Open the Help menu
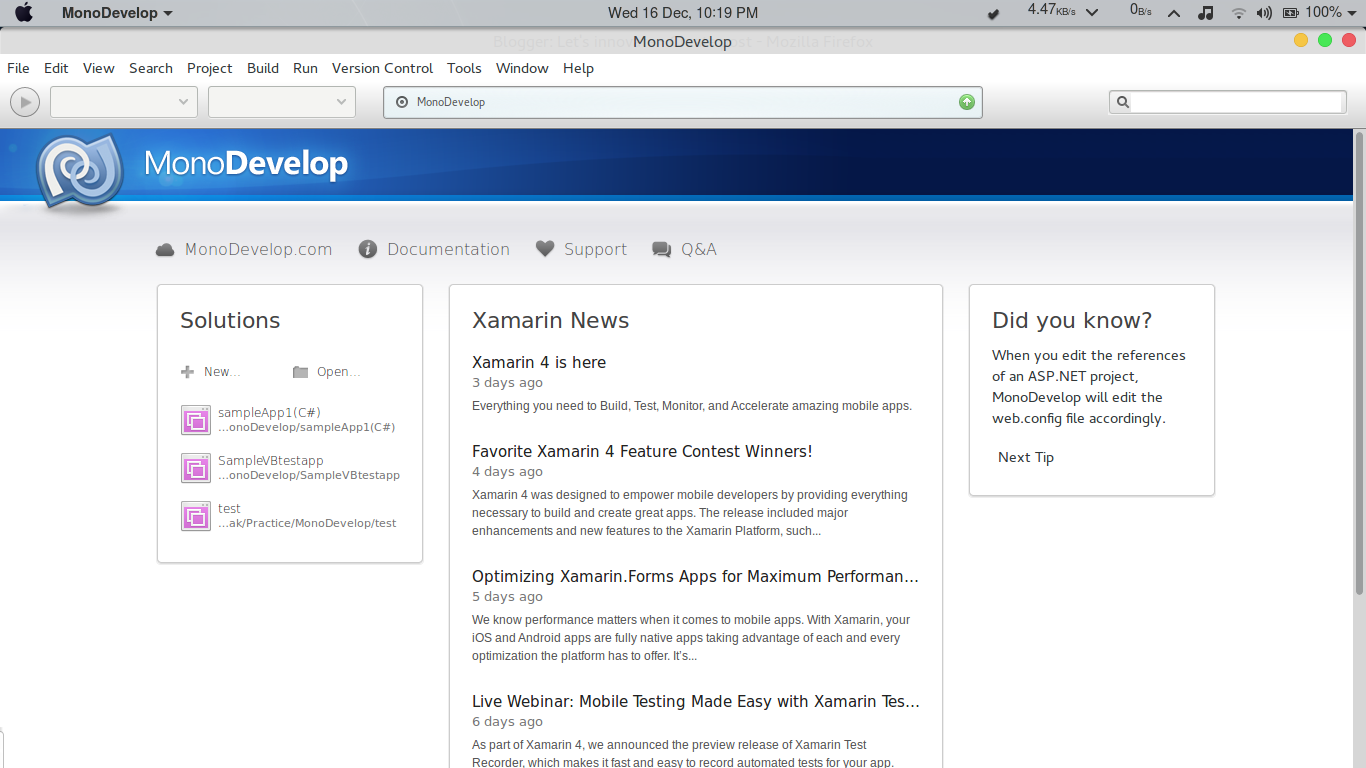1366x768 pixels. [579, 68]
